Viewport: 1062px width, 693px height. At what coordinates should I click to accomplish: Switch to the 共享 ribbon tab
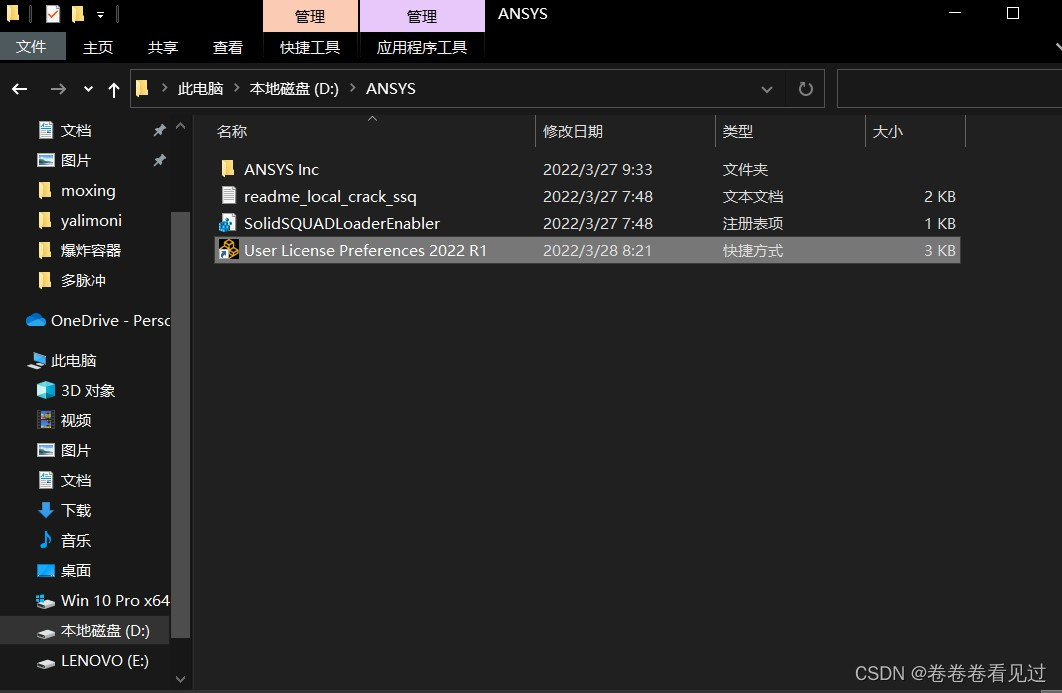(x=163, y=47)
